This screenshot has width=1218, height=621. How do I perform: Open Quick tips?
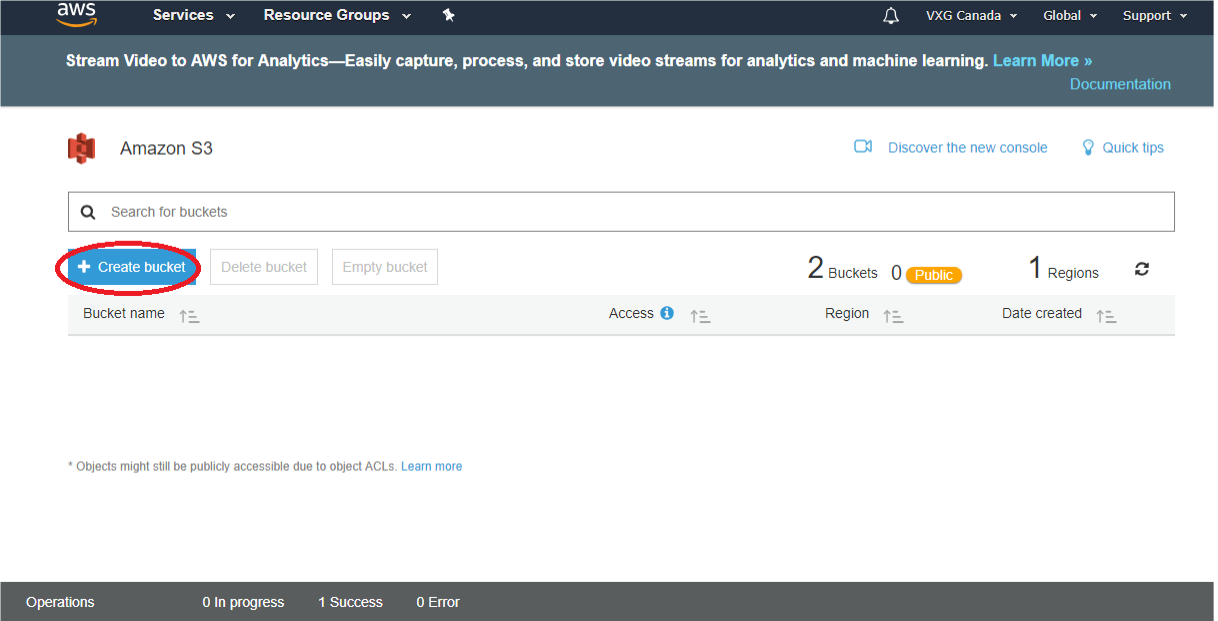pos(1132,147)
